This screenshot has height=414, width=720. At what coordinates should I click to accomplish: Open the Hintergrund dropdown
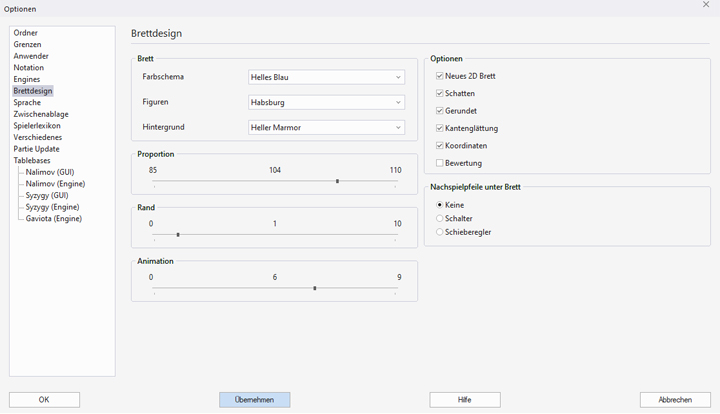point(326,128)
